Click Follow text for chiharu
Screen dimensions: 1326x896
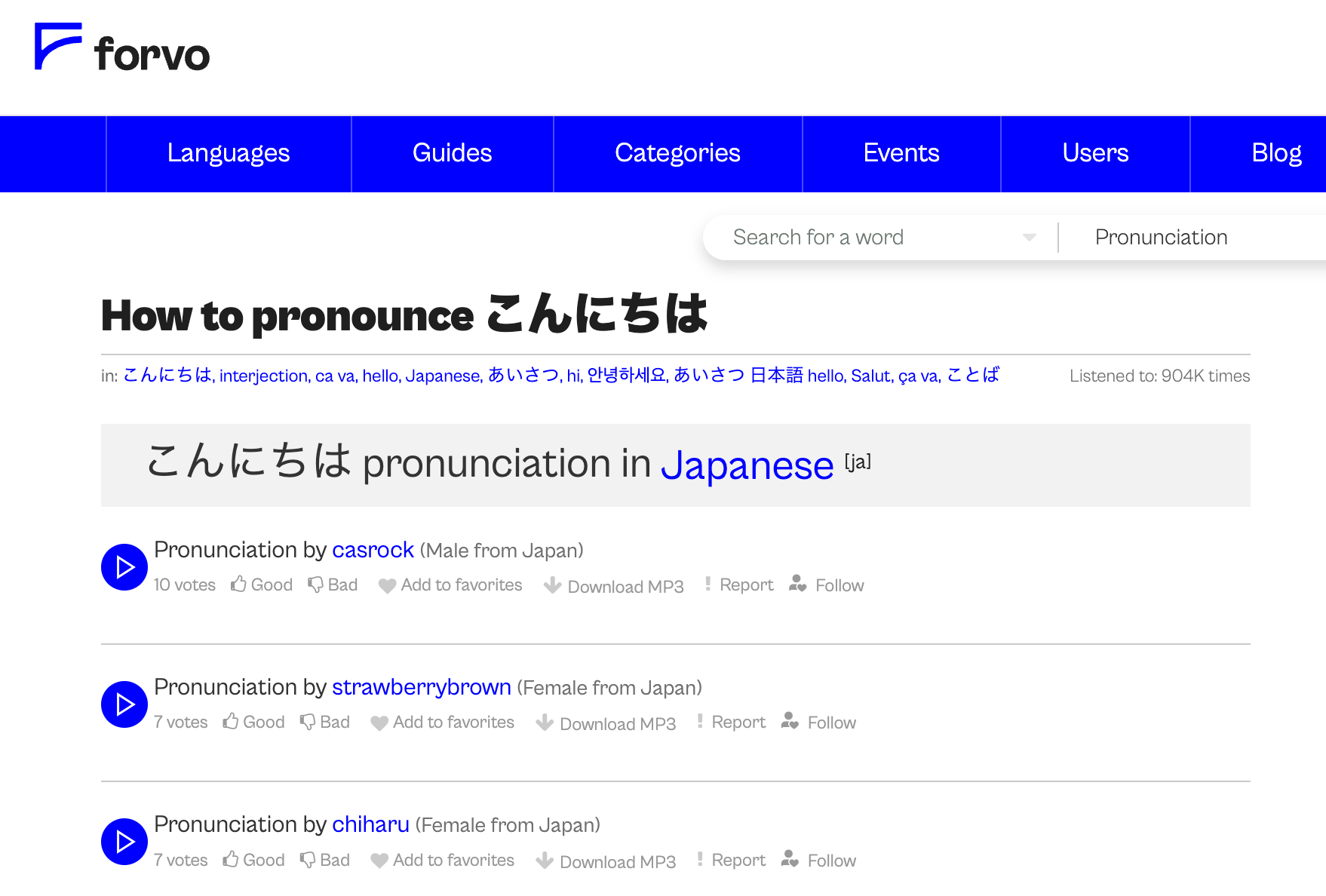point(832,861)
